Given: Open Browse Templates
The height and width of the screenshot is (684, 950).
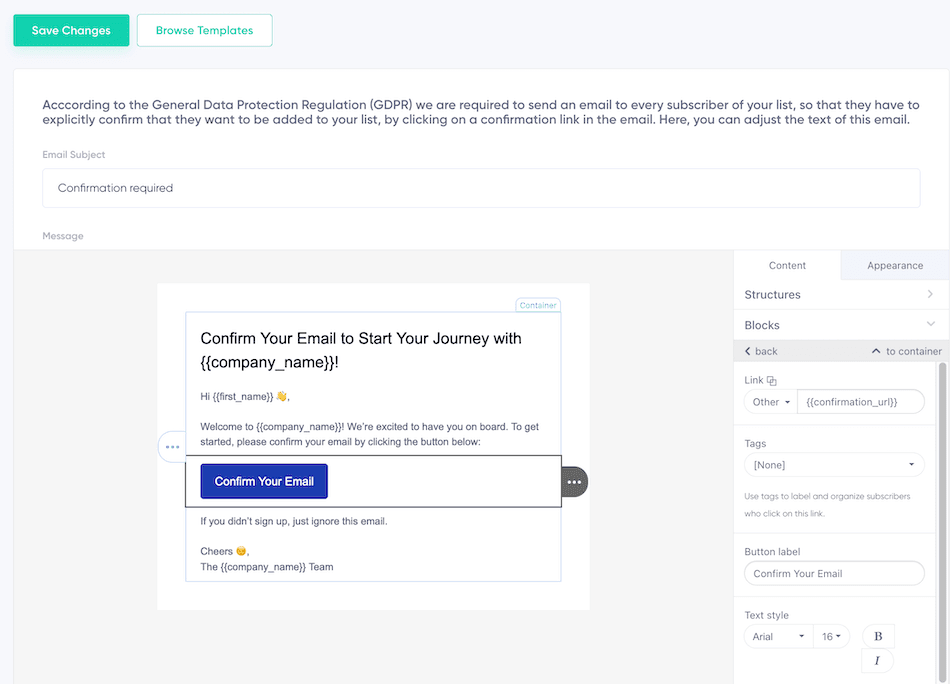Looking at the screenshot, I should 204,30.
